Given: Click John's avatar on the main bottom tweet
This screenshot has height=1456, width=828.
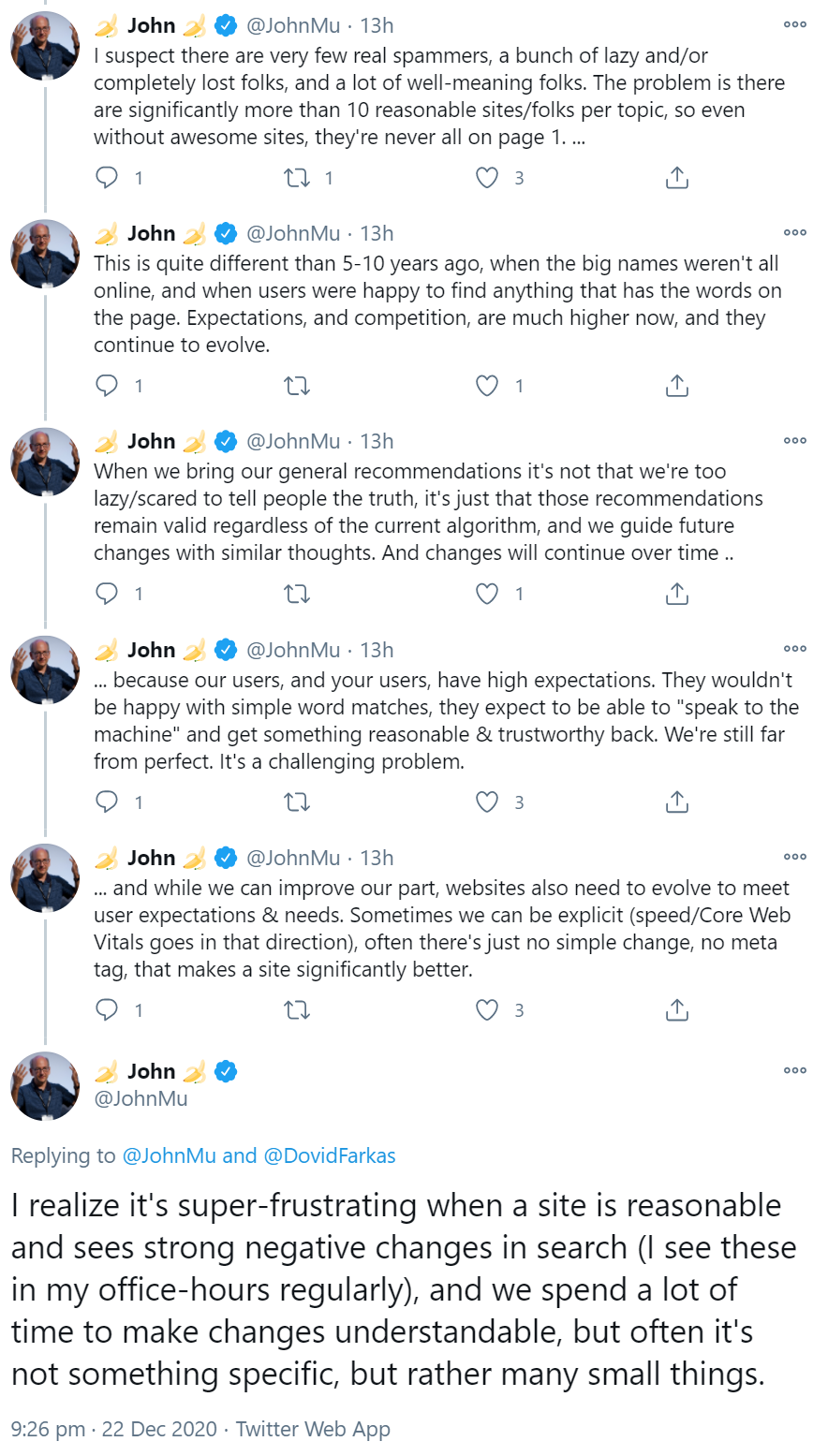Looking at the screenshot, I should click(45, 1085).
